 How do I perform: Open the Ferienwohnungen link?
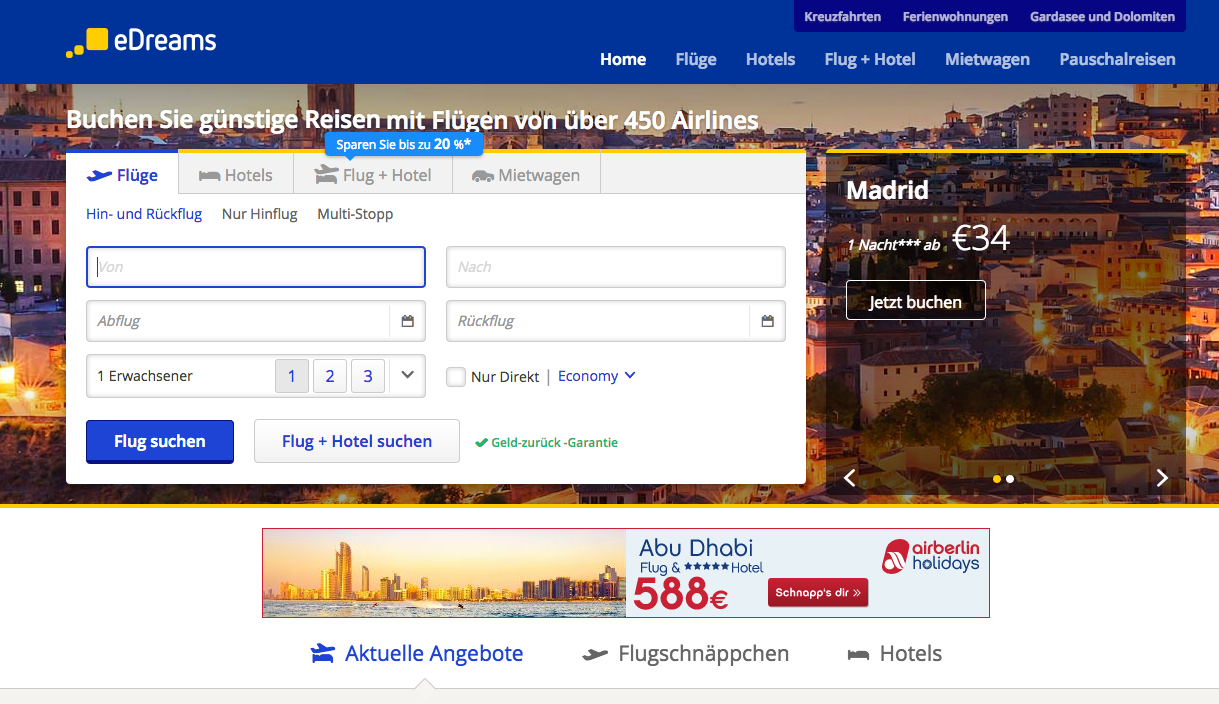click(956, 16)
